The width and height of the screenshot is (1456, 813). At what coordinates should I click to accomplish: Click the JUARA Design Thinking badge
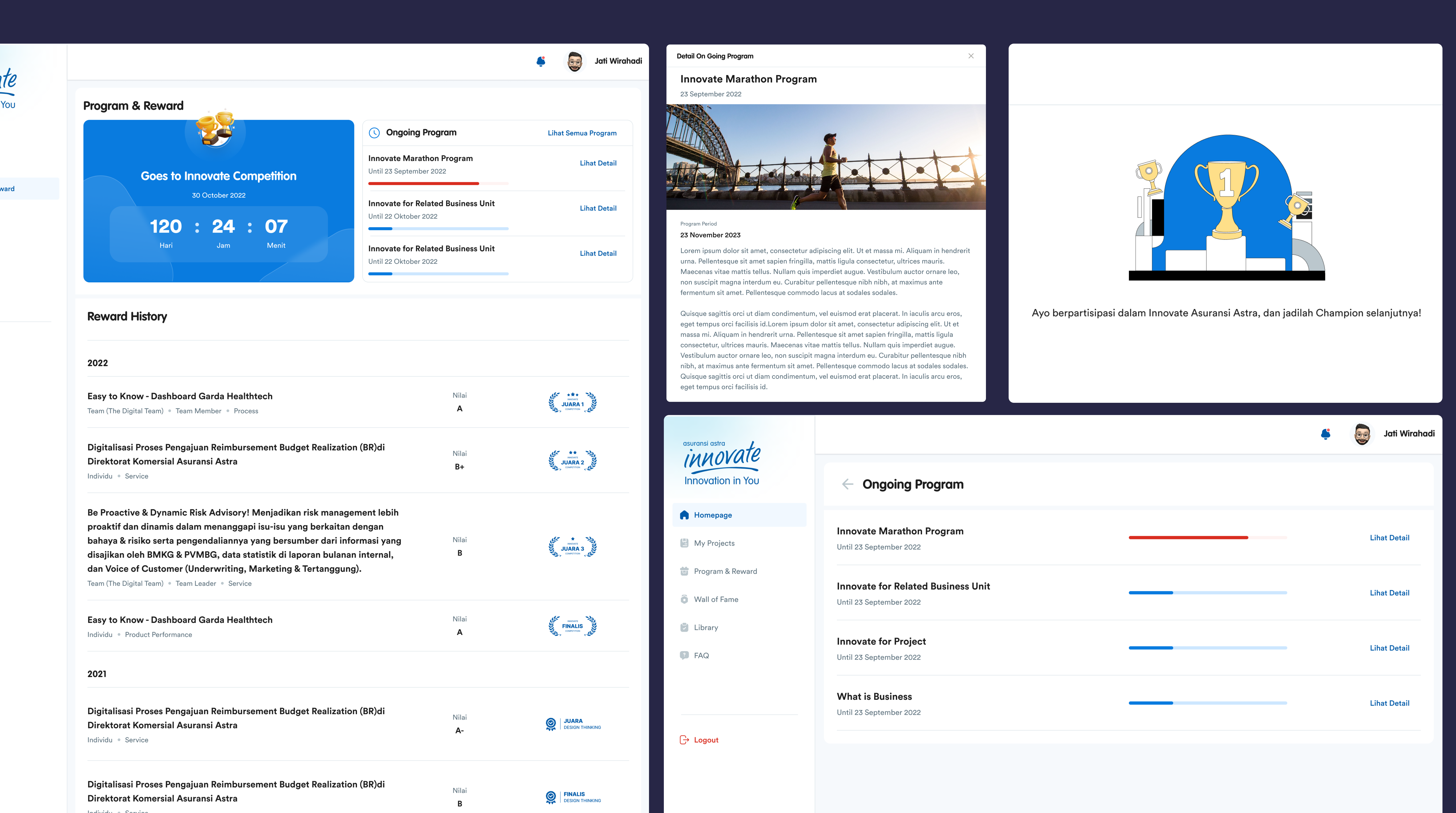click(x=573, y=724)
